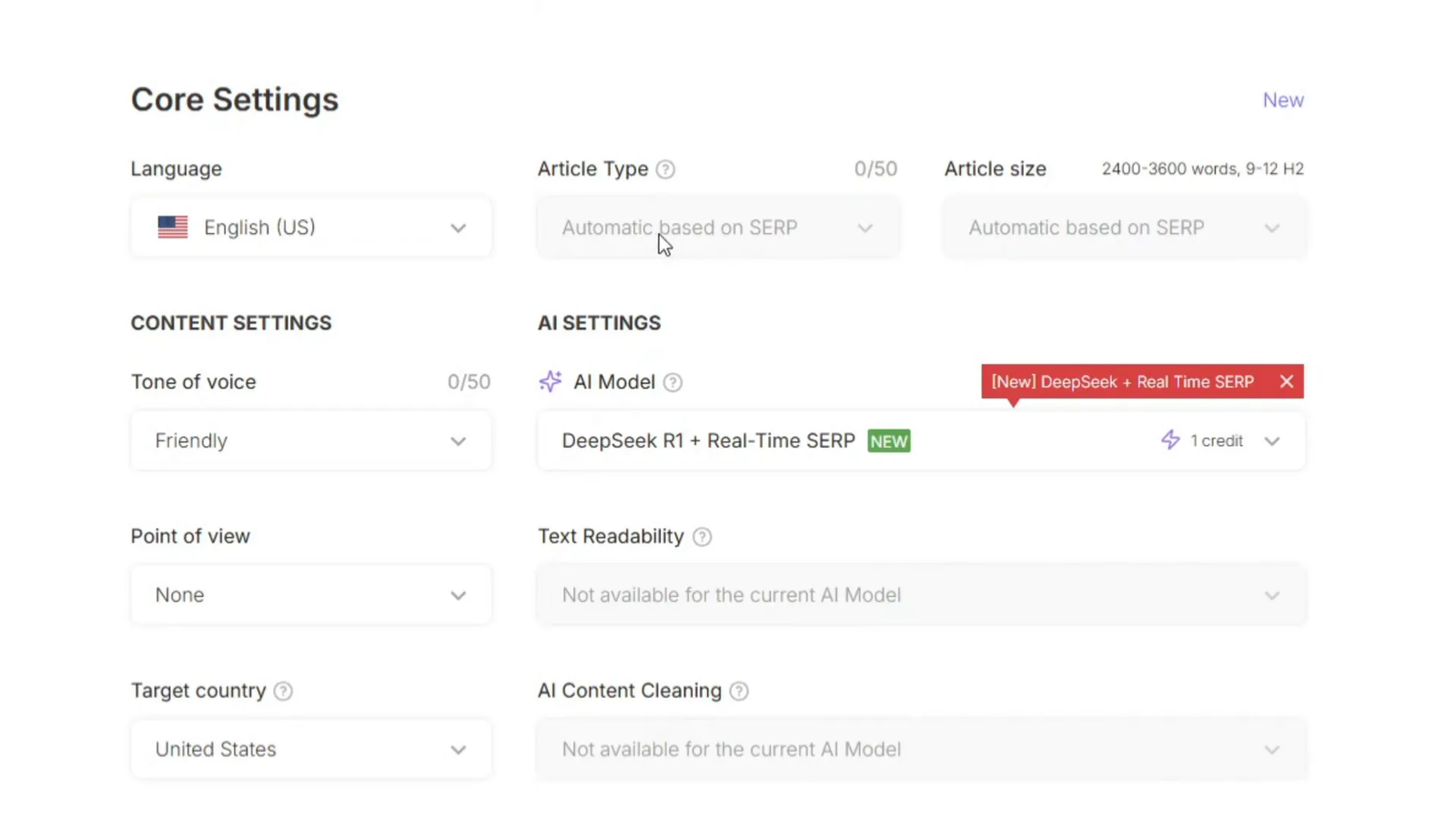Click the lightning bolt credit icon
The image size is (1456, 819).
click(1170, 440)
